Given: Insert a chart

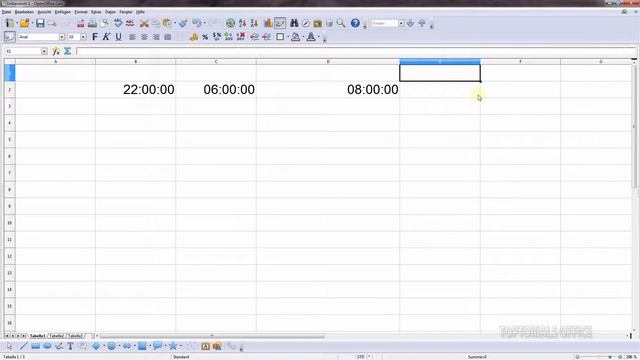Looking at the screenshot, I should point(268,23).
